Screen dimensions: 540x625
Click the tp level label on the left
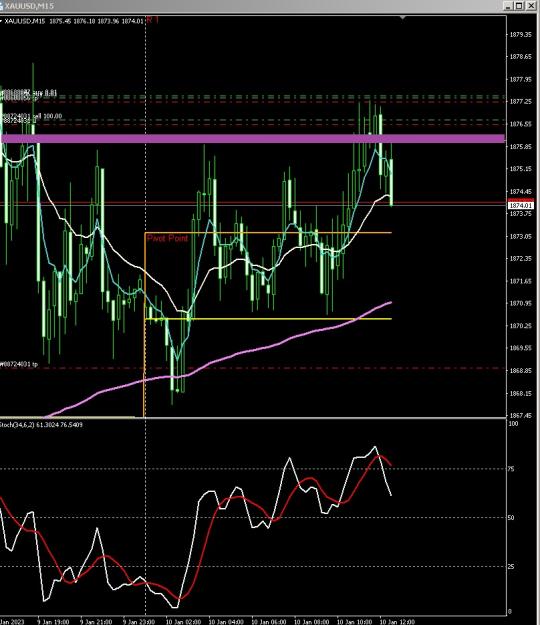click(19, 364)
